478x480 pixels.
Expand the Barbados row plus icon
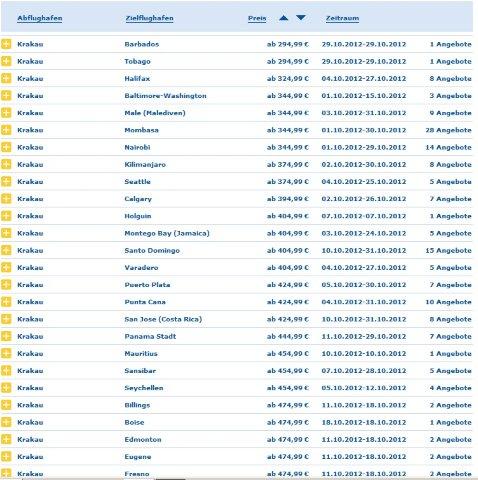tap(6, 44)
